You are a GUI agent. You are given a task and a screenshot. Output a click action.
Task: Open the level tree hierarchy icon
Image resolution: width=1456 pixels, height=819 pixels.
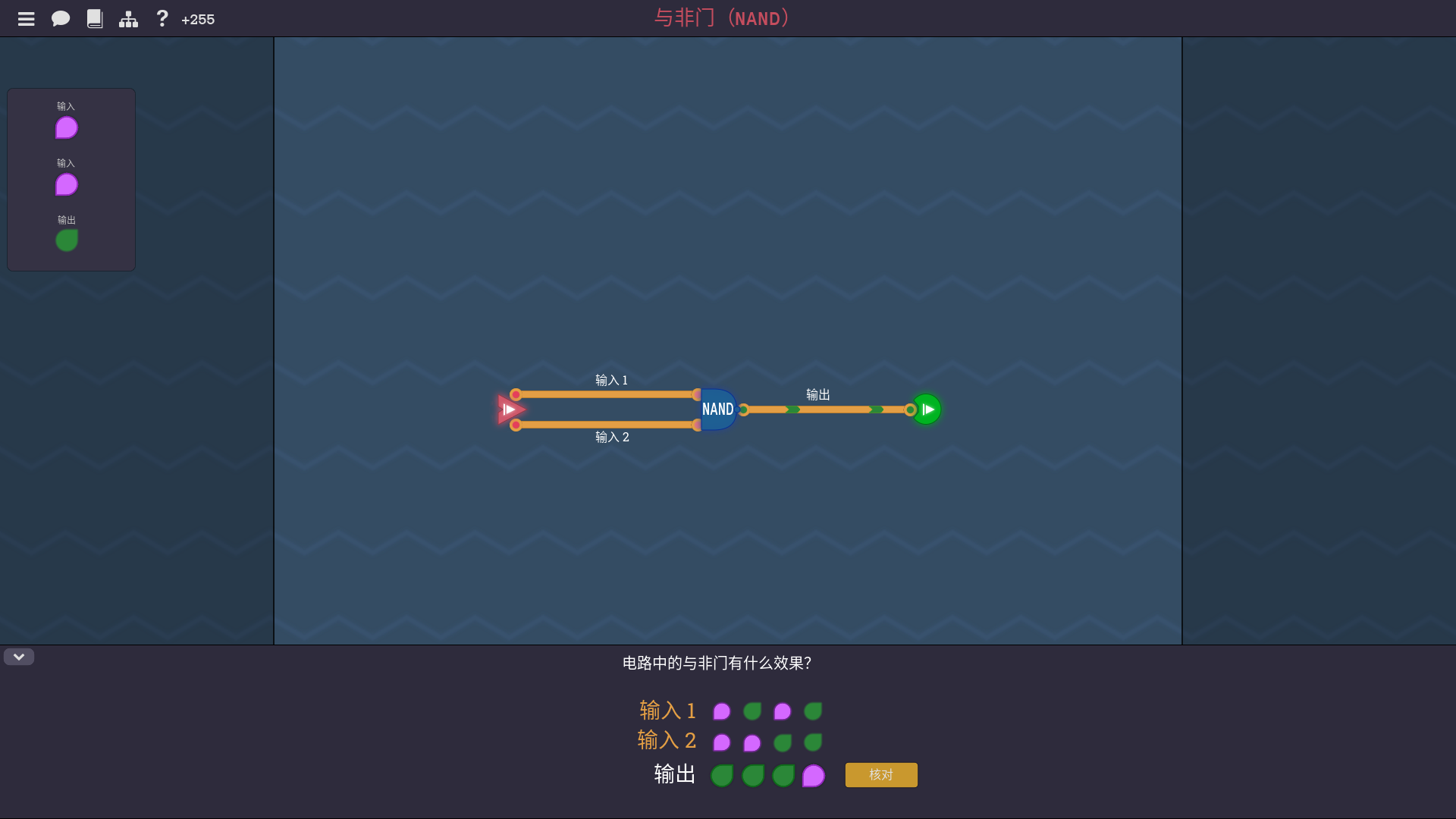128,19
